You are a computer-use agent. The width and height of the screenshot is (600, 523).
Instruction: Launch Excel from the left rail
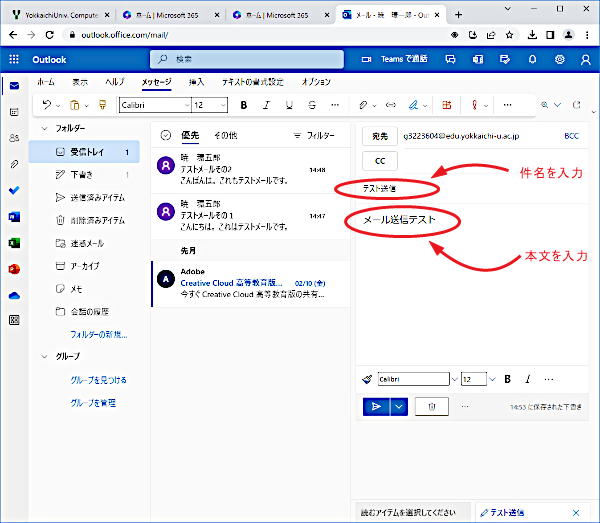pyautogui.click(x=14, y=243)
